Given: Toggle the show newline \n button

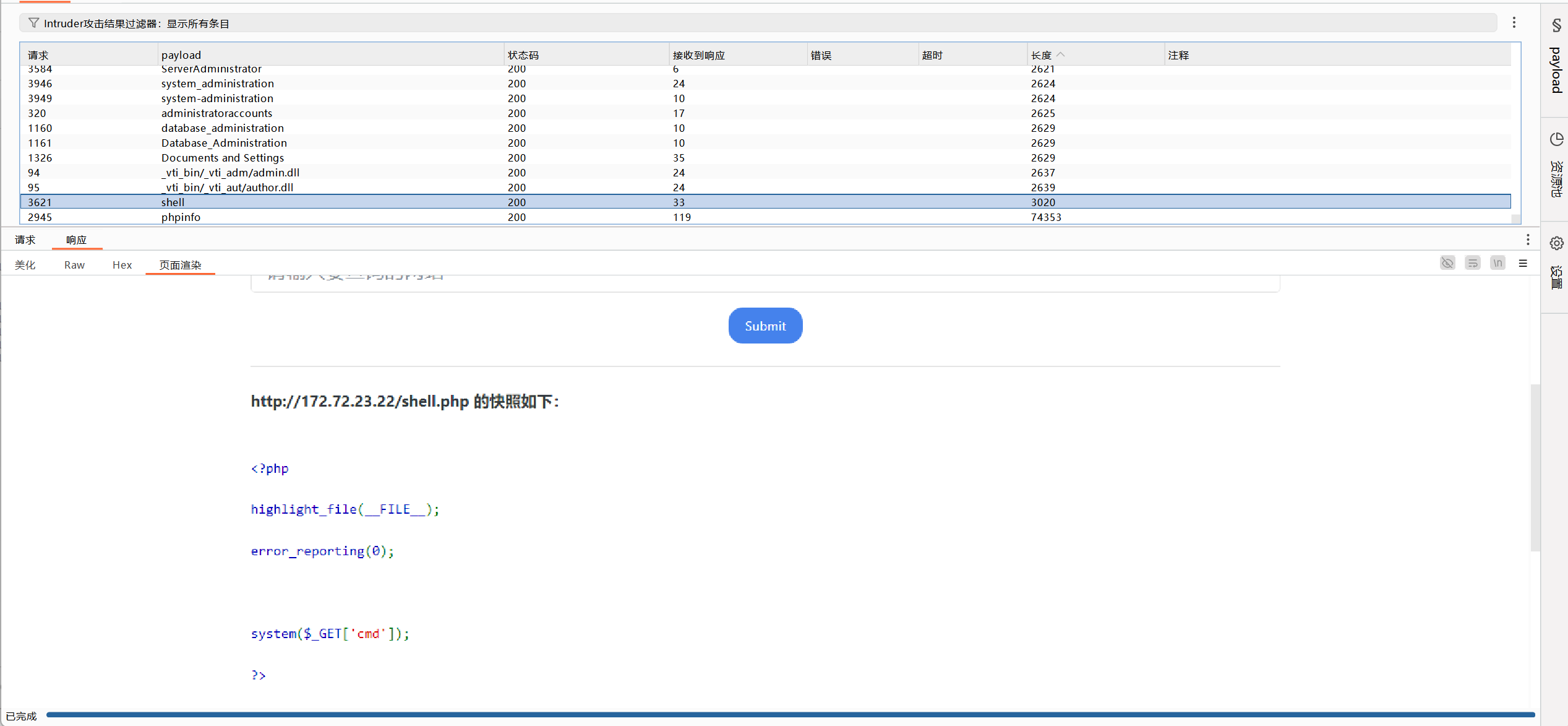Looking at the screenshot, I should coord(1497,263).
